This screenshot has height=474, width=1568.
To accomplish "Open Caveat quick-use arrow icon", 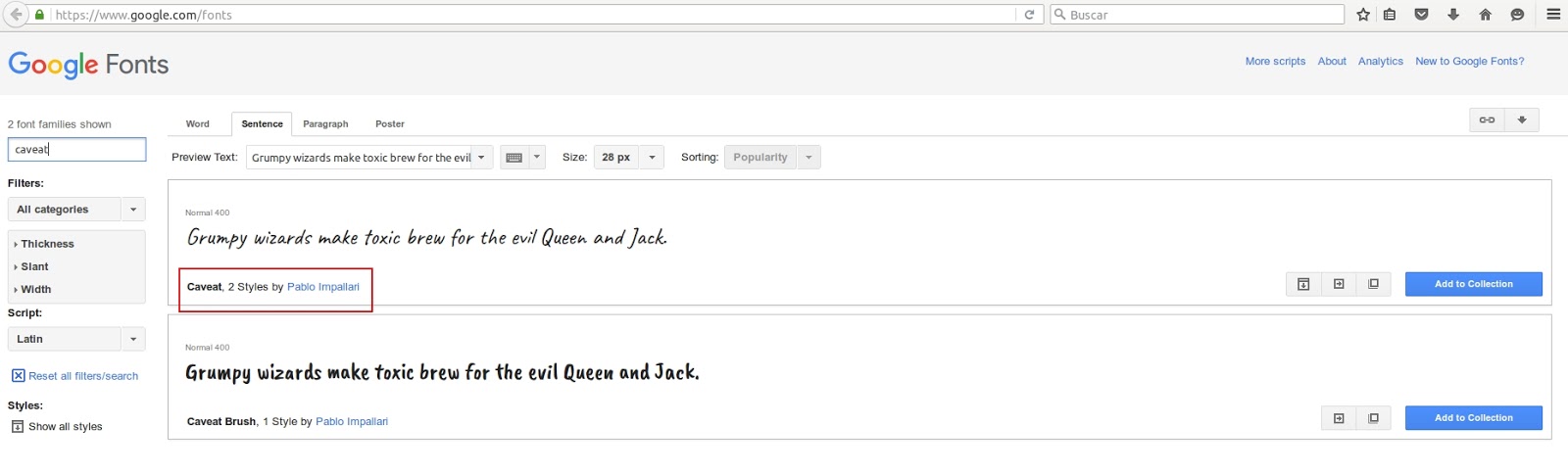I will (1339, 284).
